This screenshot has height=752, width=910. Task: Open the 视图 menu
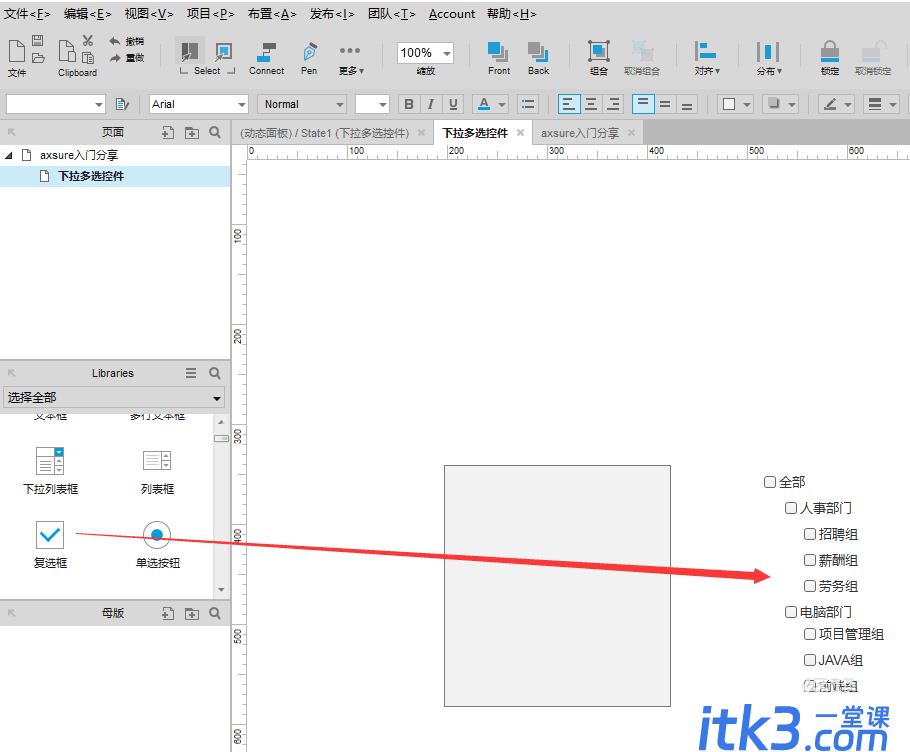[x=149, y=14]
